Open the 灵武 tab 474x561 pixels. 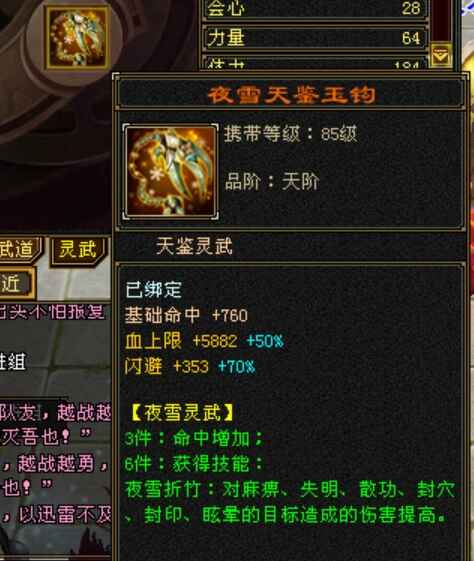[78, 250]
